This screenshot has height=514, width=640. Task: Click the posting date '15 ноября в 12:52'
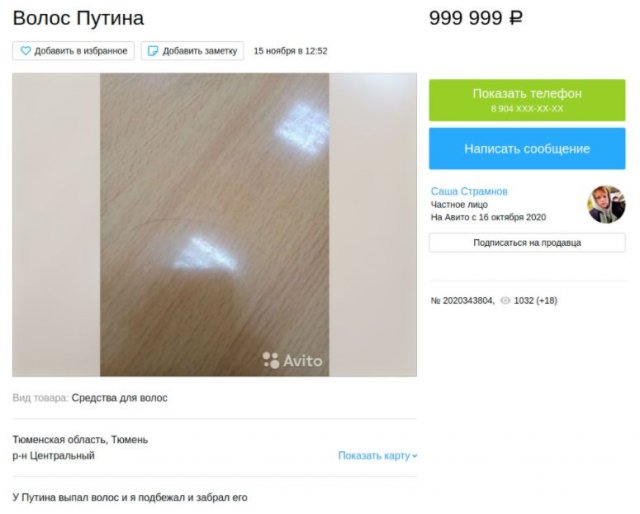pyautogui.click(x=291, y=51)
